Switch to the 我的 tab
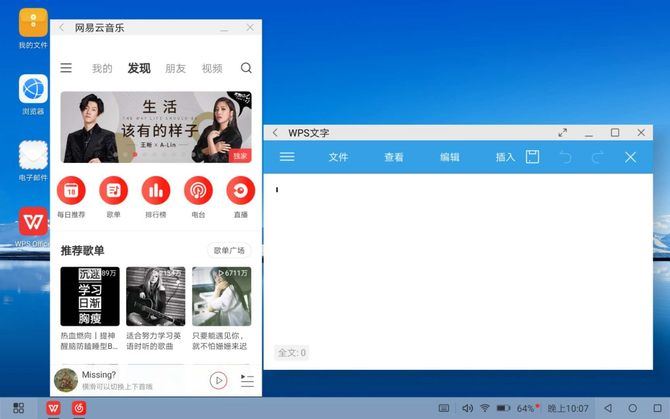The image size is (670, 419). [x=102, y=68]
